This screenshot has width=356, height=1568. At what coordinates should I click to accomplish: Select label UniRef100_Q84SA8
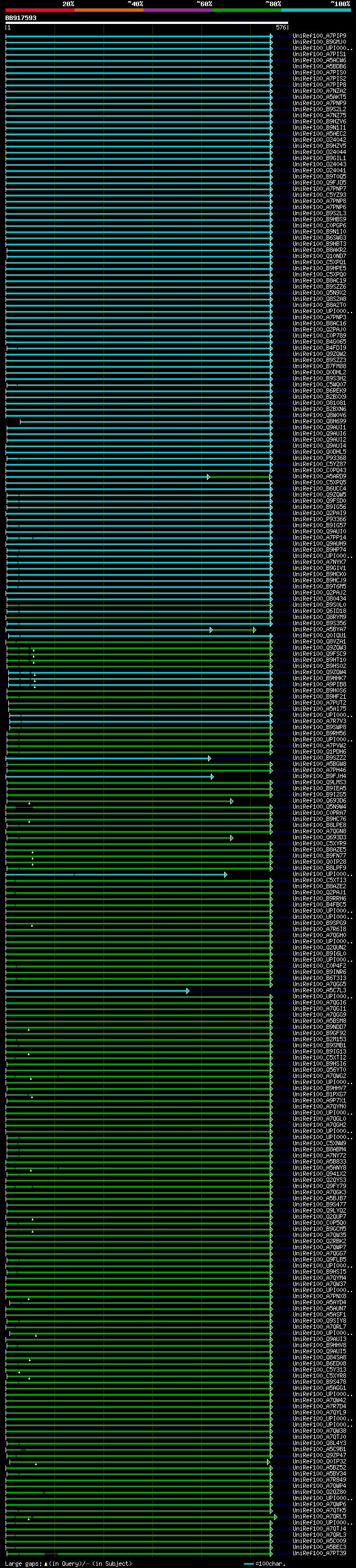click(x=319, y=1357)
